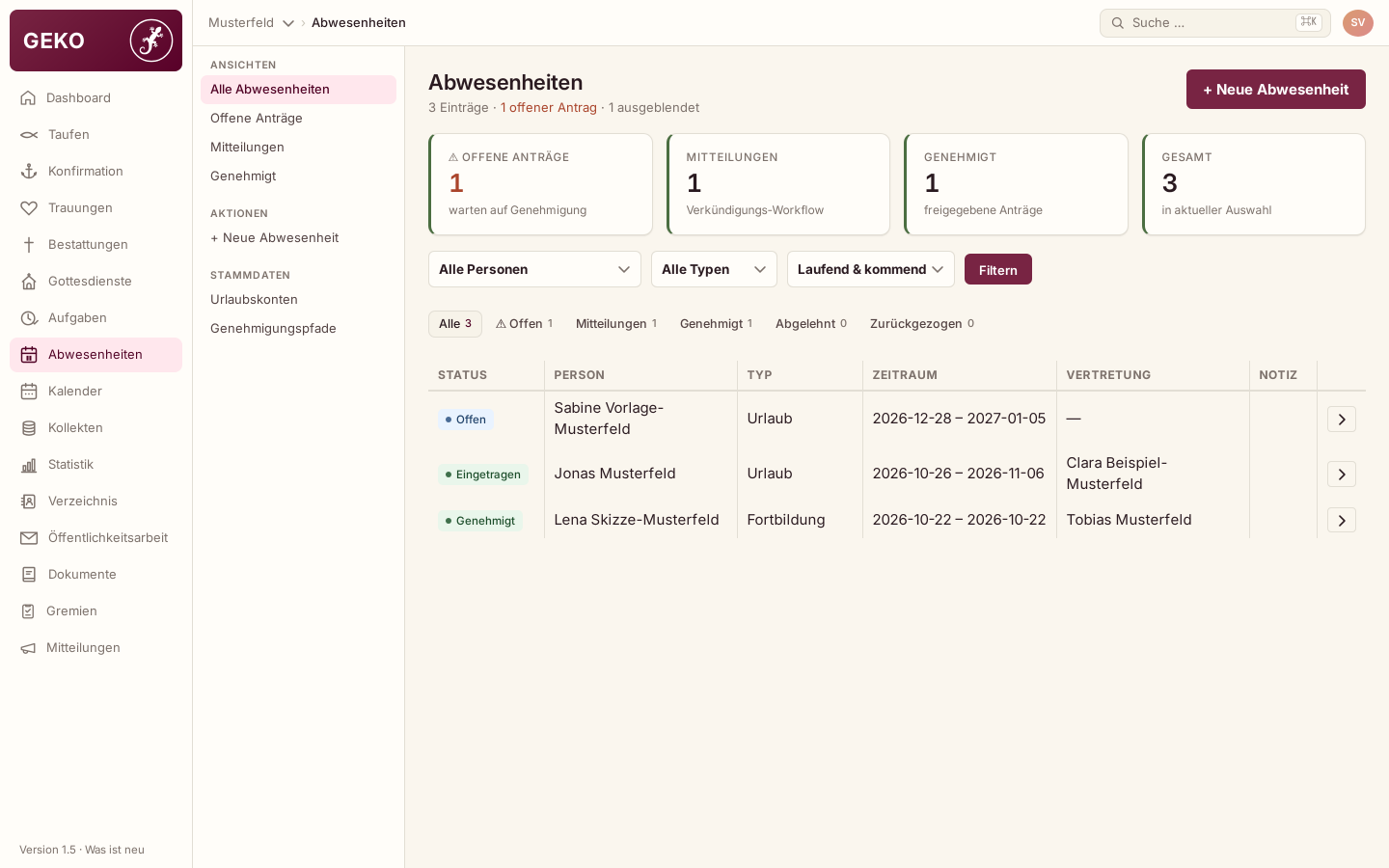This screenshot has height=868, width=1389.
Task: Click the Filtern button
Action: pos(998,269)
